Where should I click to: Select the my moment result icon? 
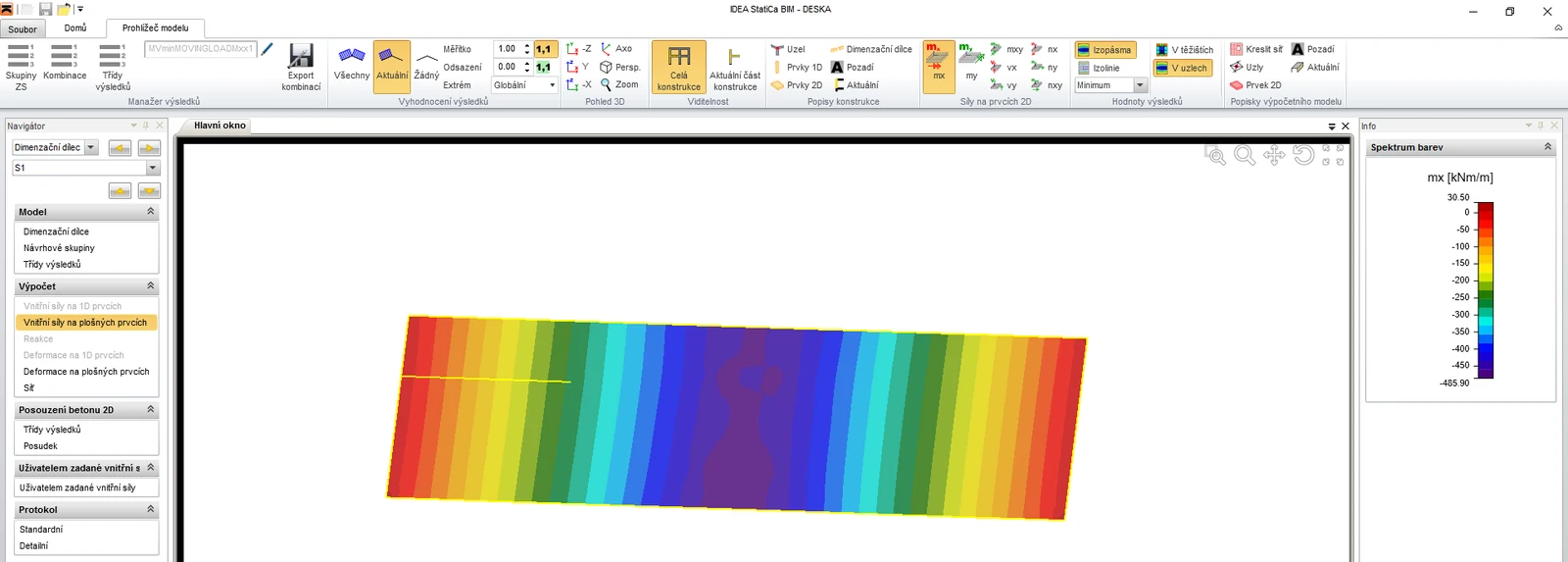(x=971, y=67)
